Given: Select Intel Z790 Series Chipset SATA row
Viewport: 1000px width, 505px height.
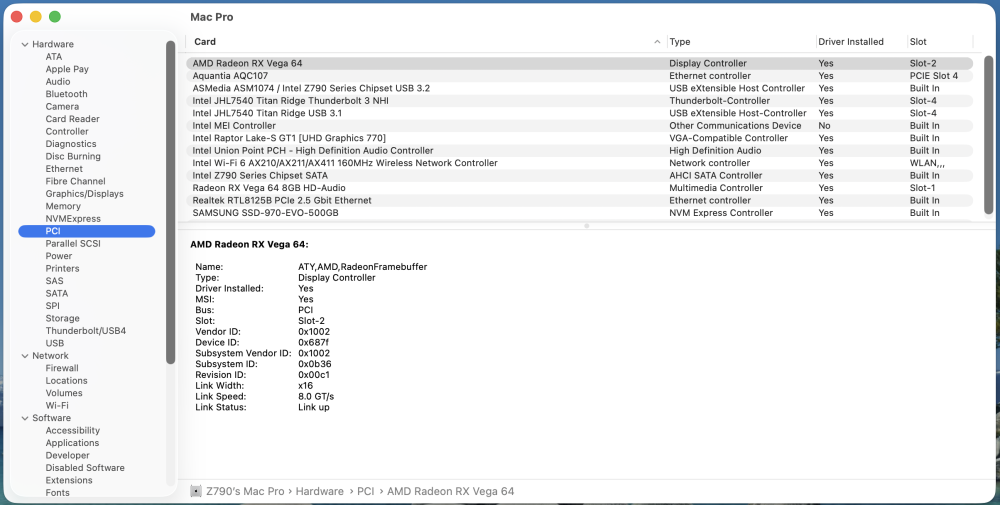Looking at the screenshot, I should 579,175.
